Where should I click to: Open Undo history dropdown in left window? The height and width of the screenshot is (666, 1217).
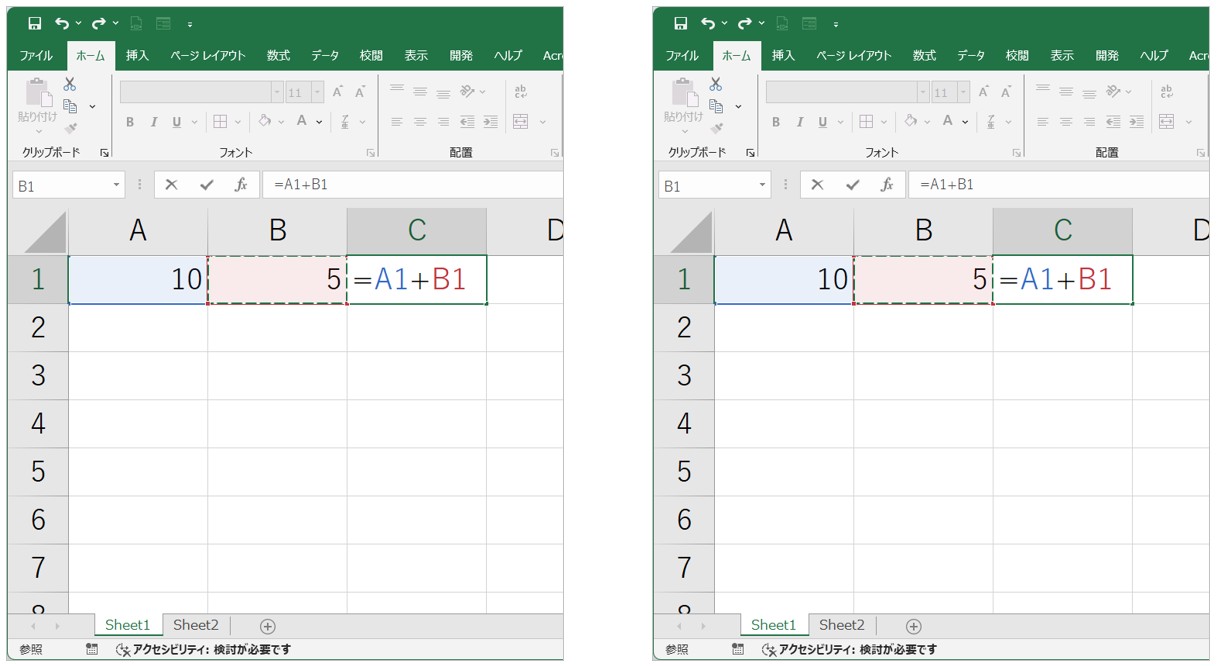pos(80,22)
